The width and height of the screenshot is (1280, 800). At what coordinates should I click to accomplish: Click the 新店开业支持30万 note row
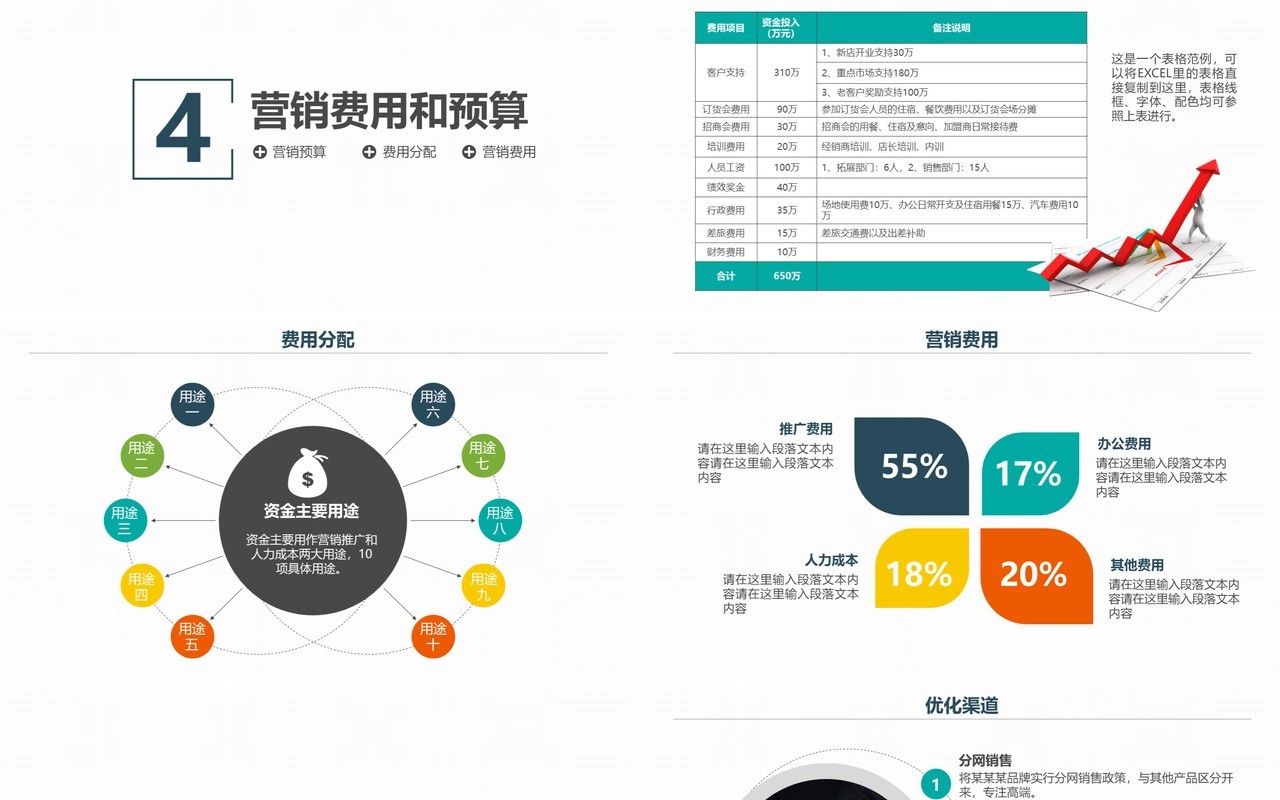click(951, 52)
